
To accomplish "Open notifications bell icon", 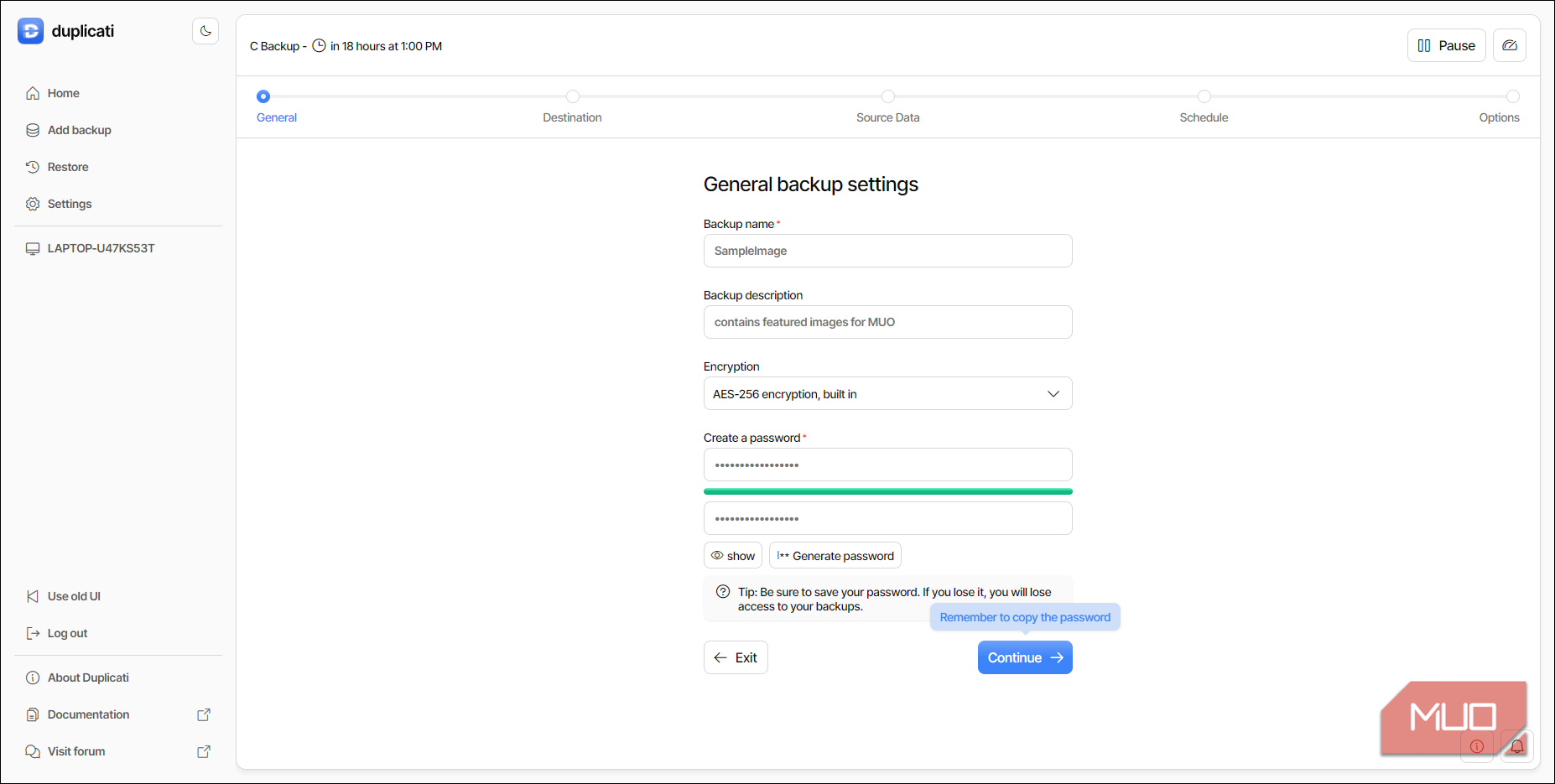I will coord(1516,746).
